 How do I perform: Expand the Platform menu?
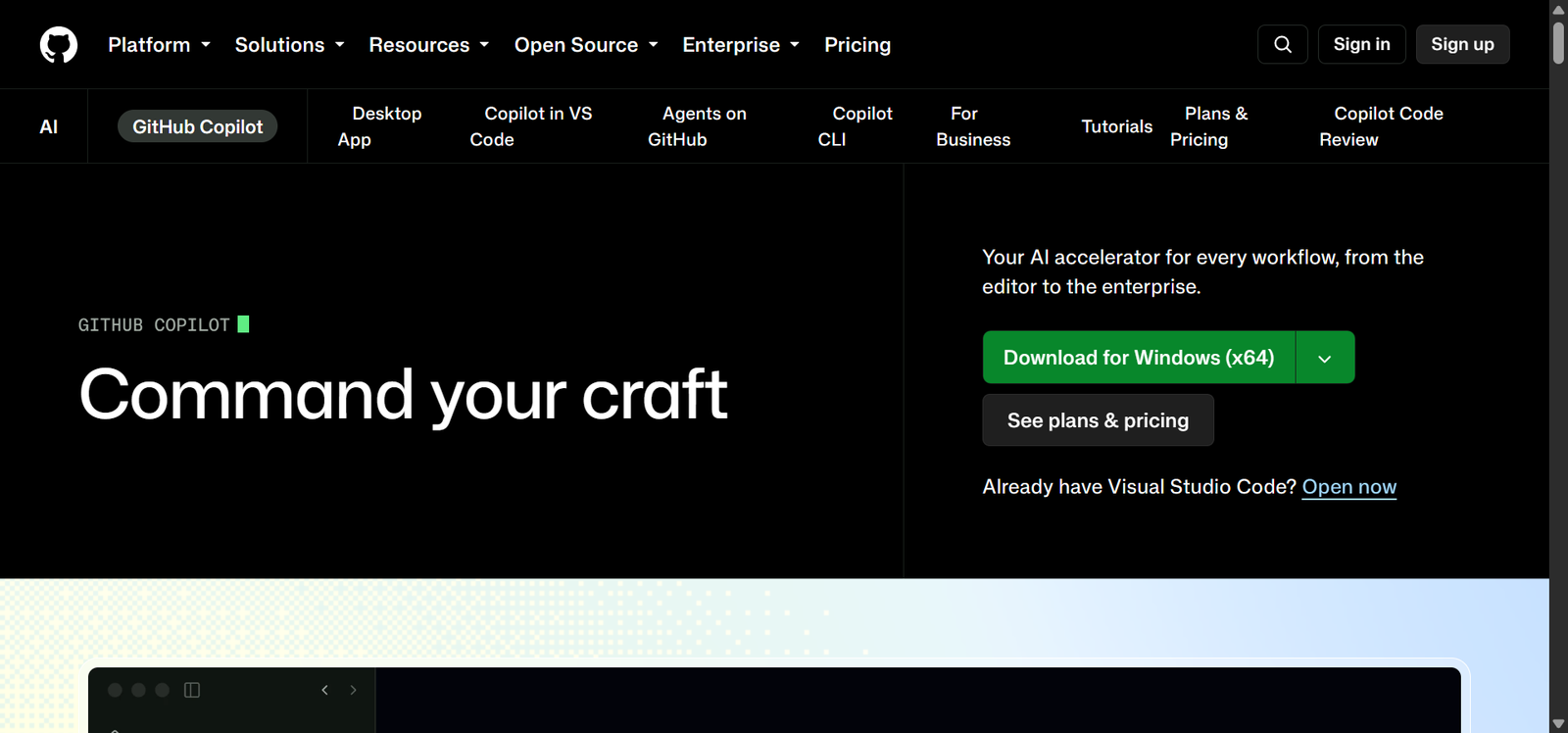pyautogui.click(x=160, y=45)
